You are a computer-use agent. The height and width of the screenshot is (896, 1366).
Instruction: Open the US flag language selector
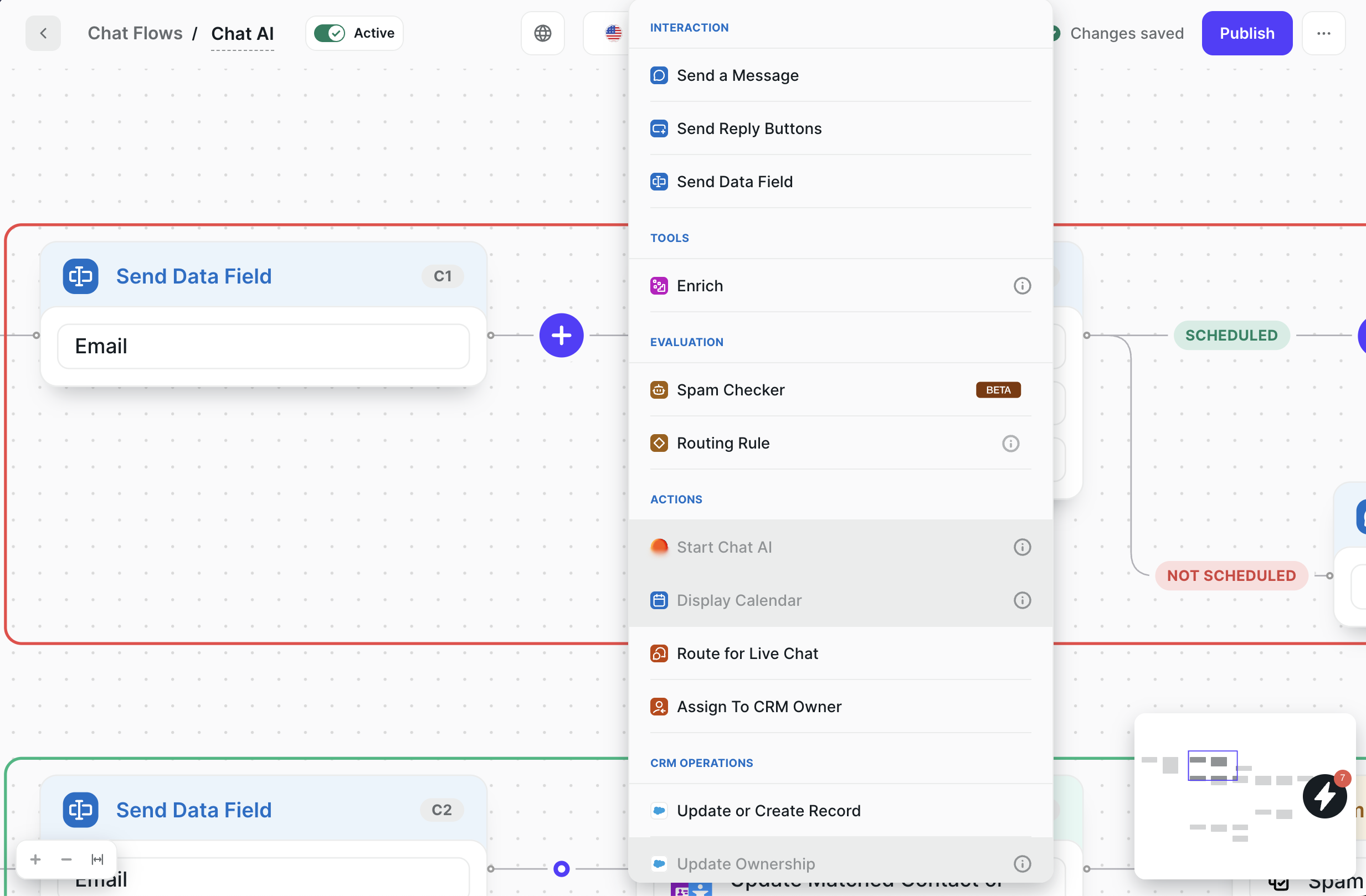coord(613,33)
